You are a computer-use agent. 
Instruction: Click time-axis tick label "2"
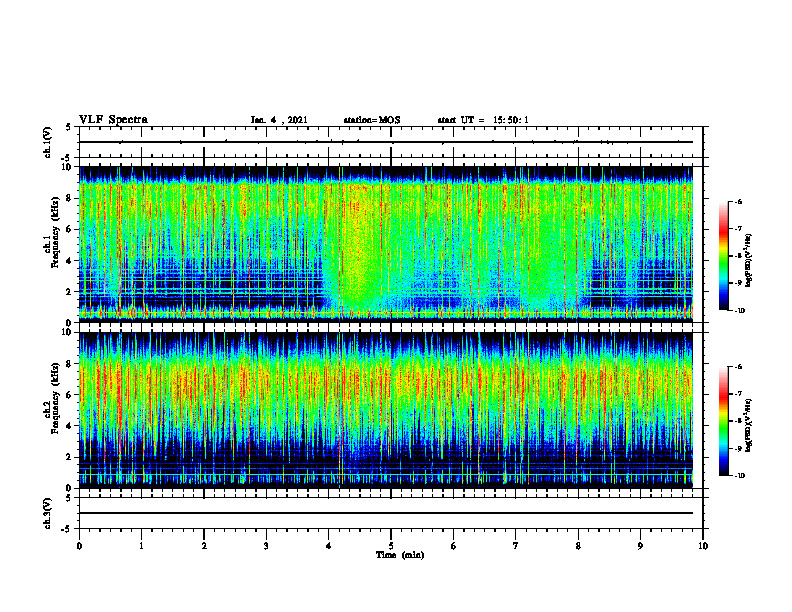[x=204, y=546]
